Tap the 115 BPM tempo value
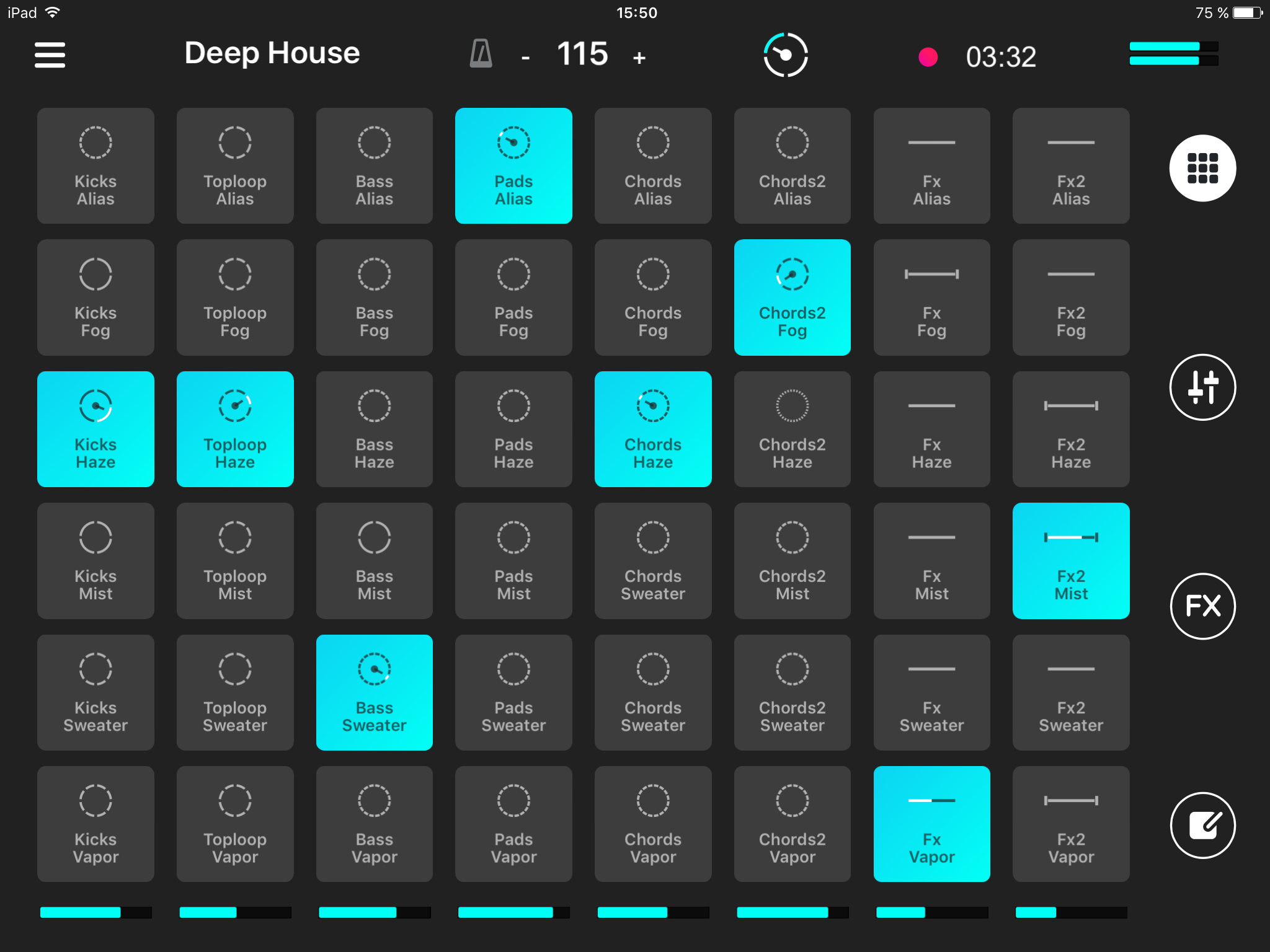Screen dimensions: 1270x952 pos(582,55)
